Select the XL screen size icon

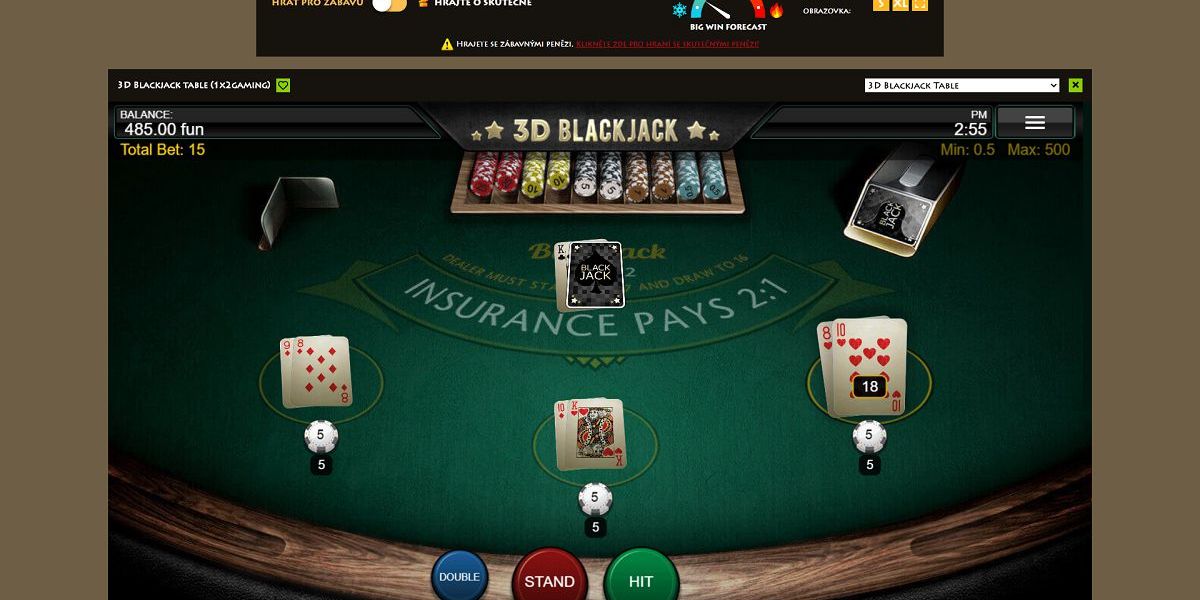click(x=900, y=5)
